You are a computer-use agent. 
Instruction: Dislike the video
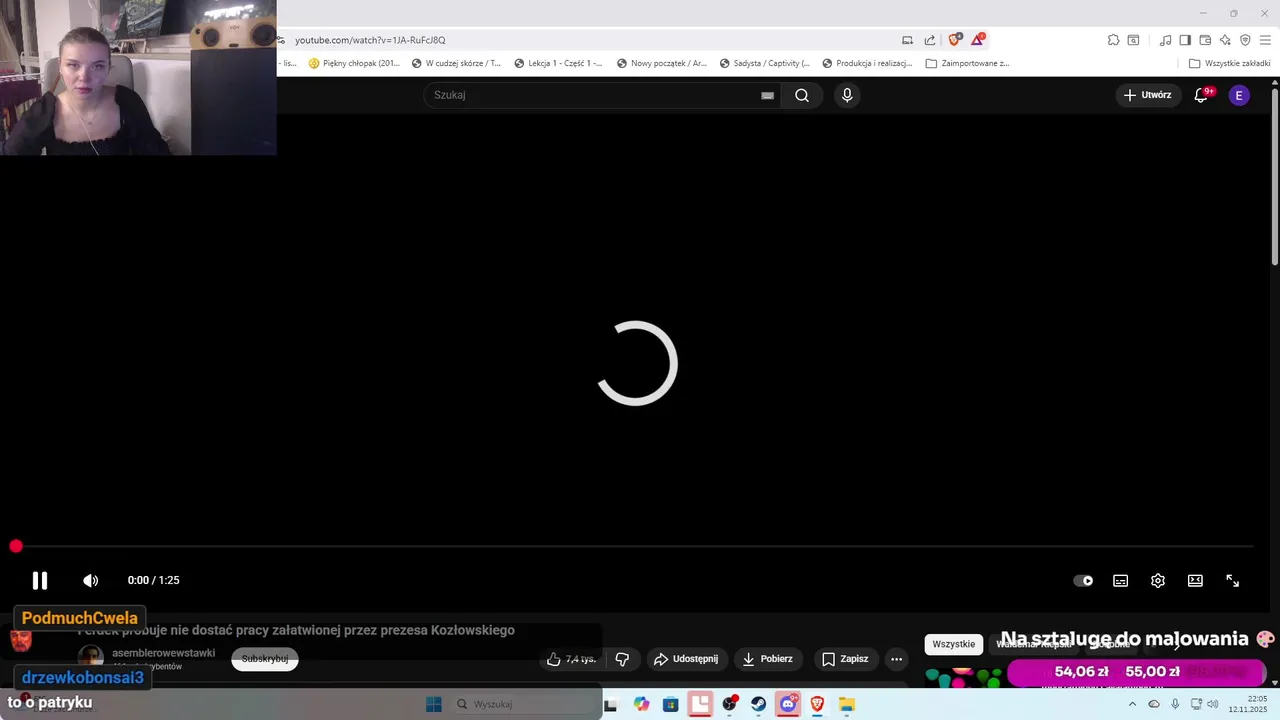coord(622,659)
